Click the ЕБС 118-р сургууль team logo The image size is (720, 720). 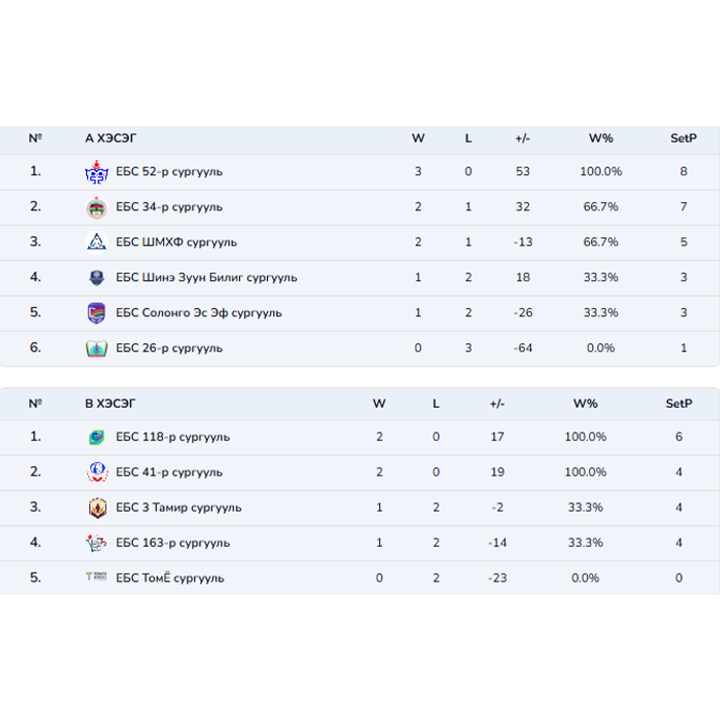[96, 437]
